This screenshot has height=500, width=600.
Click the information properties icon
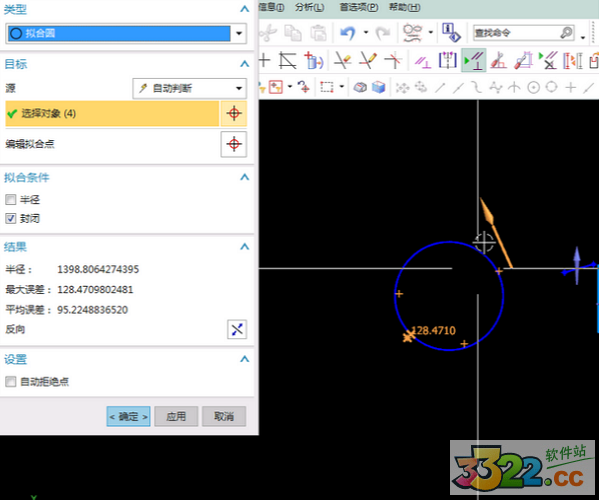pyautogui.click(x=450, y=33)
